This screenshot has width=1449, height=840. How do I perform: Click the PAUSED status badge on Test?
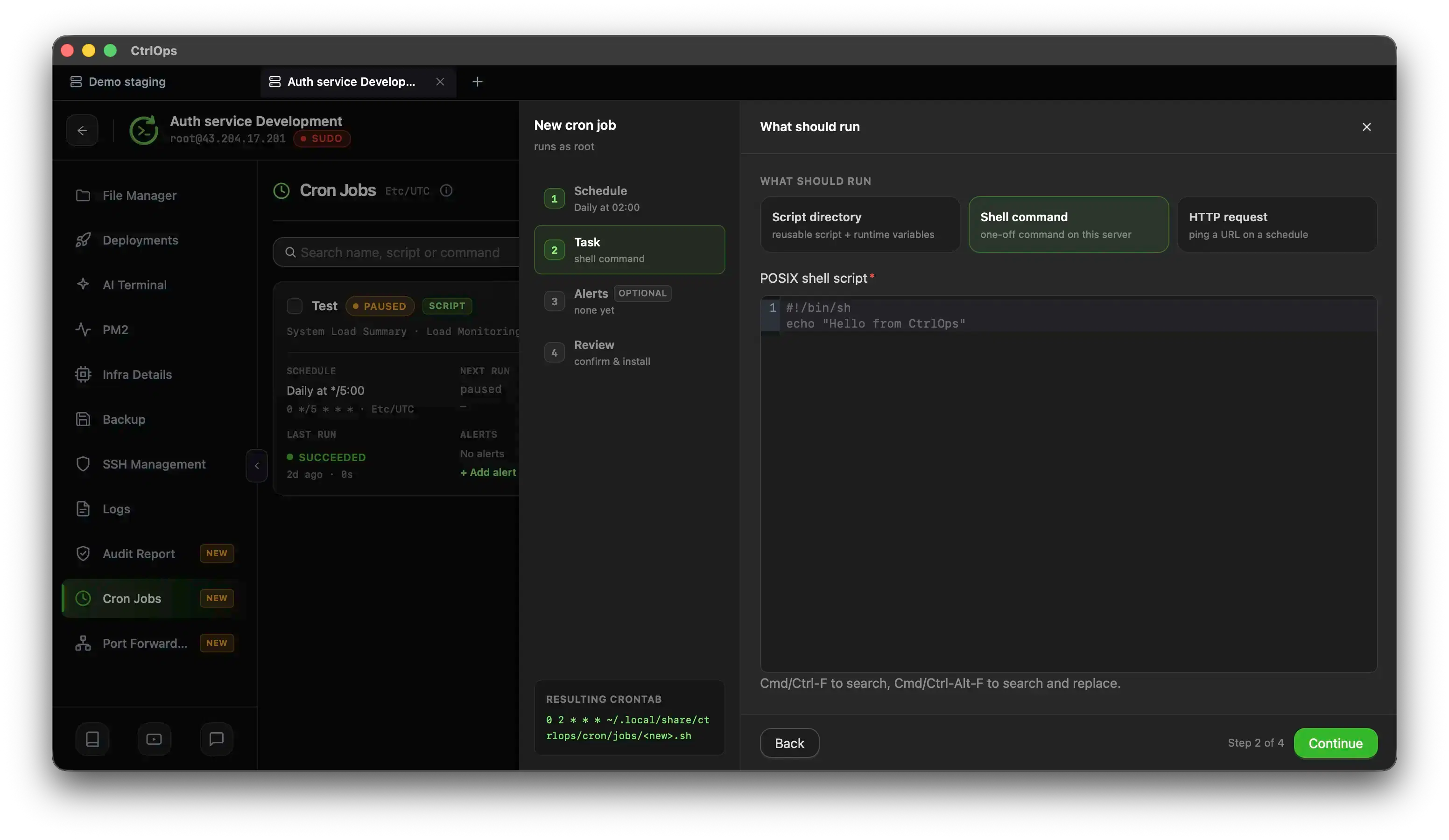(380, 306)
